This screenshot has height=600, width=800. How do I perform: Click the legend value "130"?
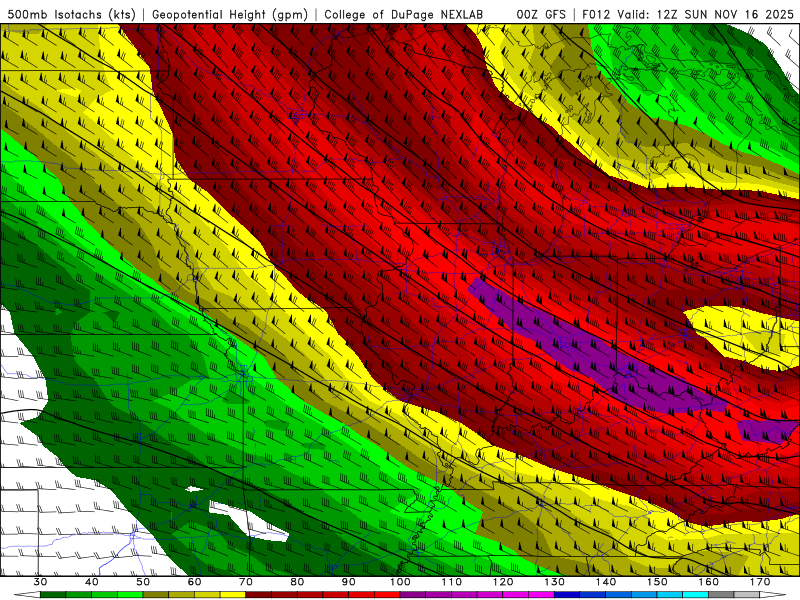tap(555, 582)
